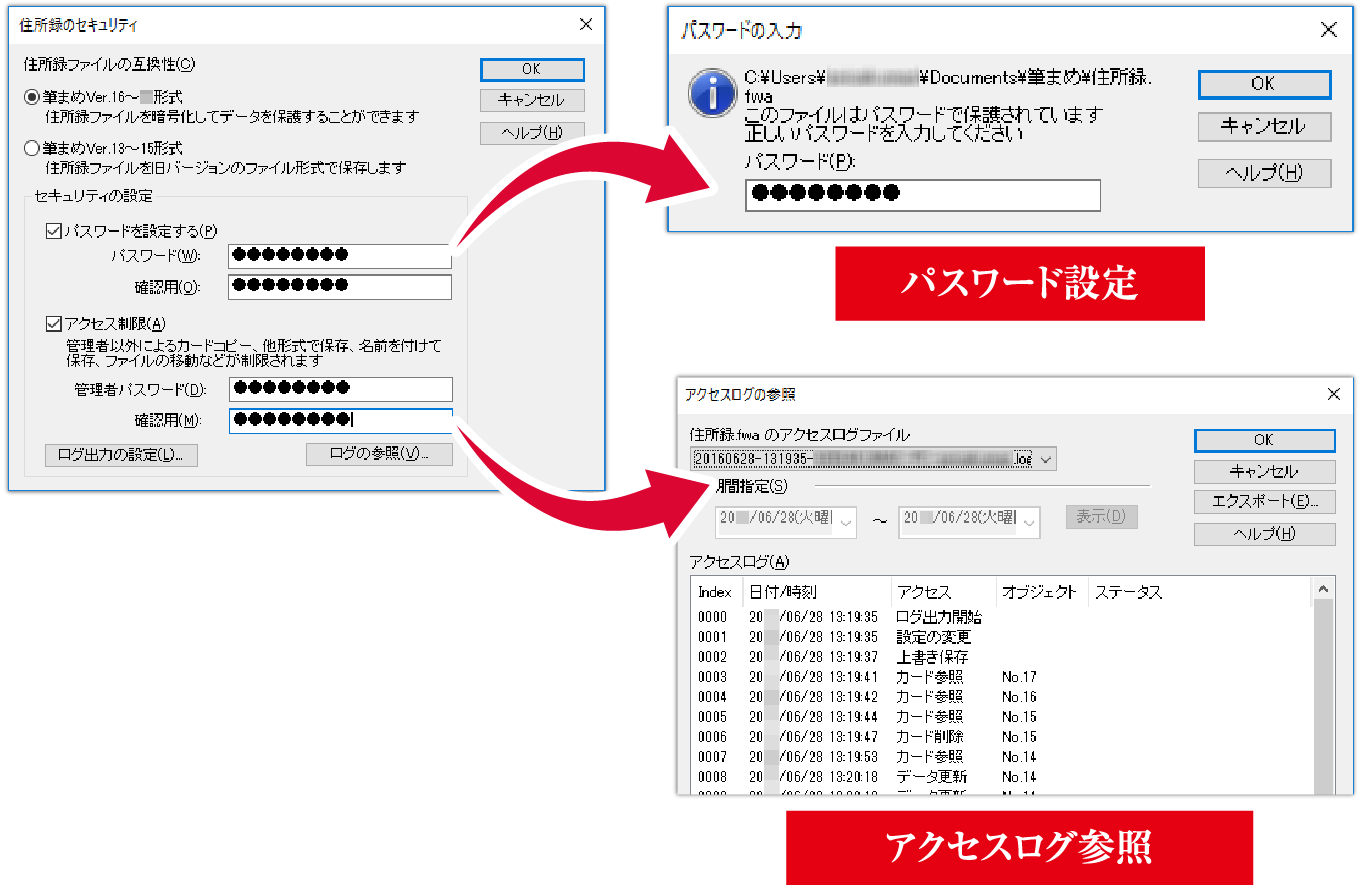Focus the 管理者パスワード entry field
This screenshot has width=1361, height=885.
tap(340, 388)
